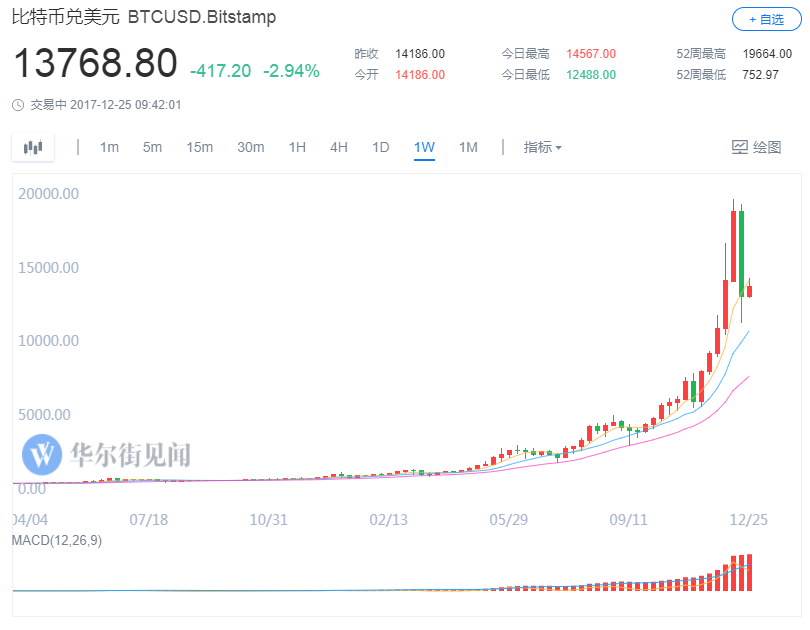Click the clock icon beside trading time
Image resolution: width=810 pixels, height=630 pixels.
coord(18,105)
